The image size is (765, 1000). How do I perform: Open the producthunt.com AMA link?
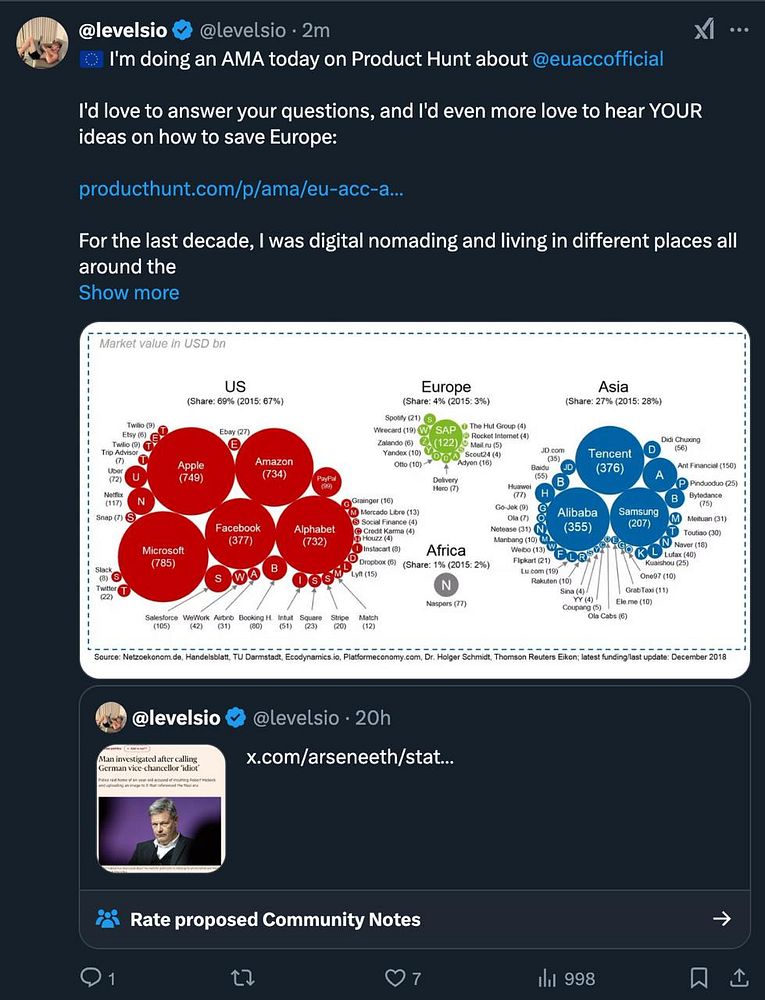tap(241, 189)
